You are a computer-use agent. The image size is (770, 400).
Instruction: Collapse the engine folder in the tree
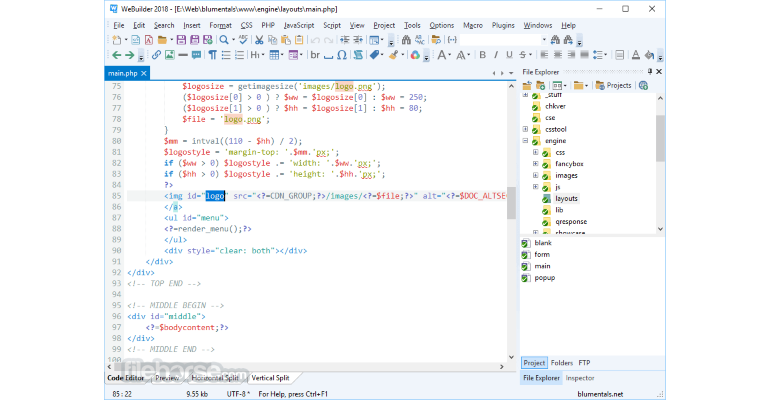click(525, 141)
